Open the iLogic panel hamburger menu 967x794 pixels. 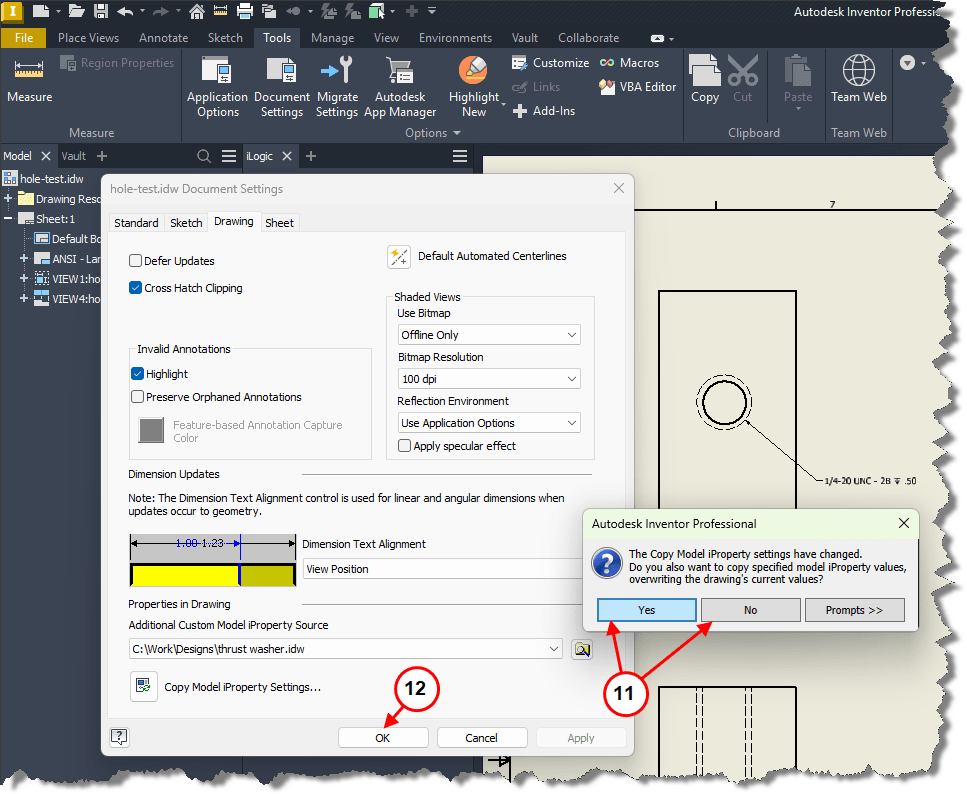pos(459,156)
